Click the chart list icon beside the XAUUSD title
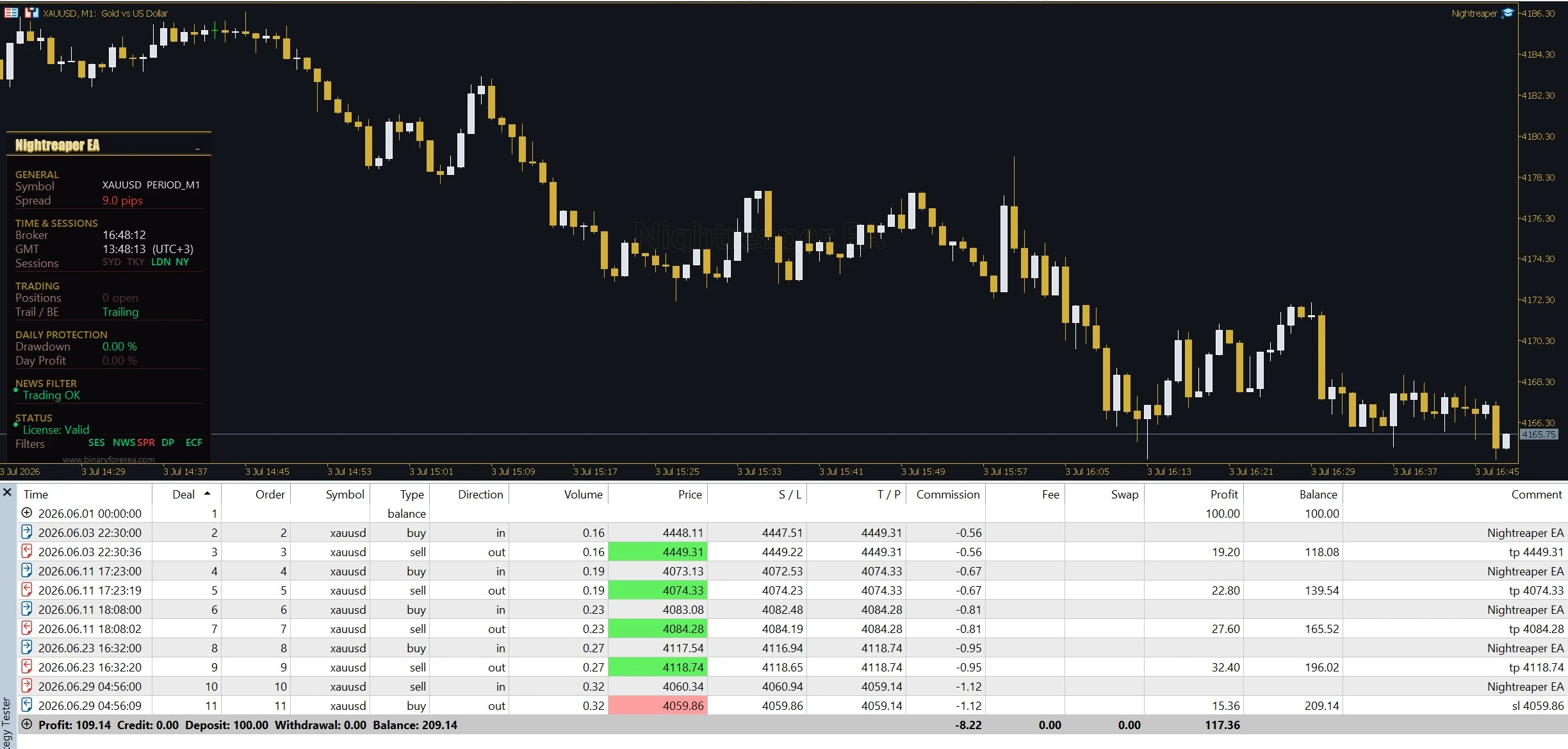 [11, 13]
